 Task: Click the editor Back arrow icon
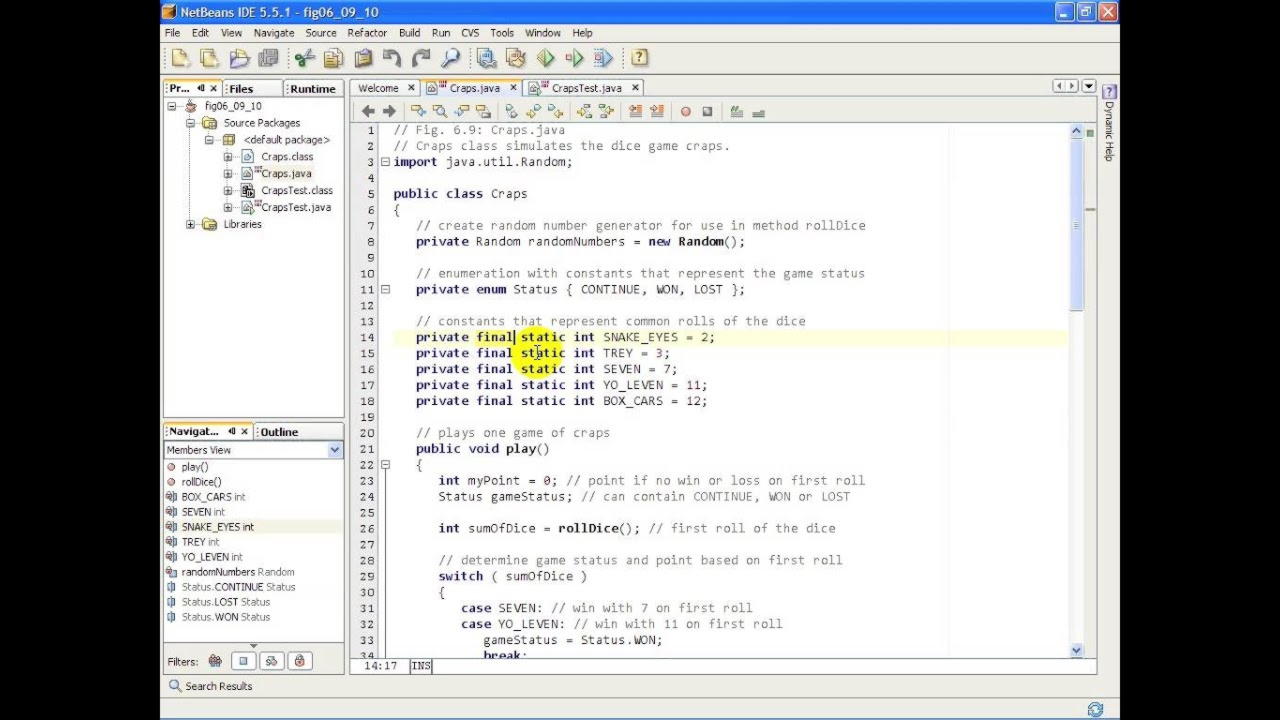pyautogui.click(x=368, y=111)
